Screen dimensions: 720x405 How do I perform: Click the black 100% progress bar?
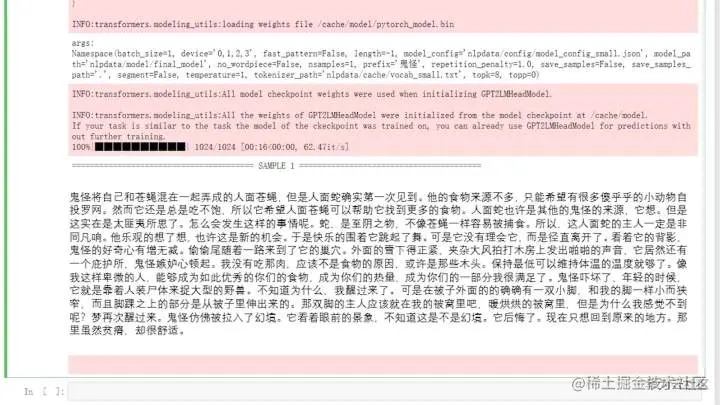pos(140,147)
